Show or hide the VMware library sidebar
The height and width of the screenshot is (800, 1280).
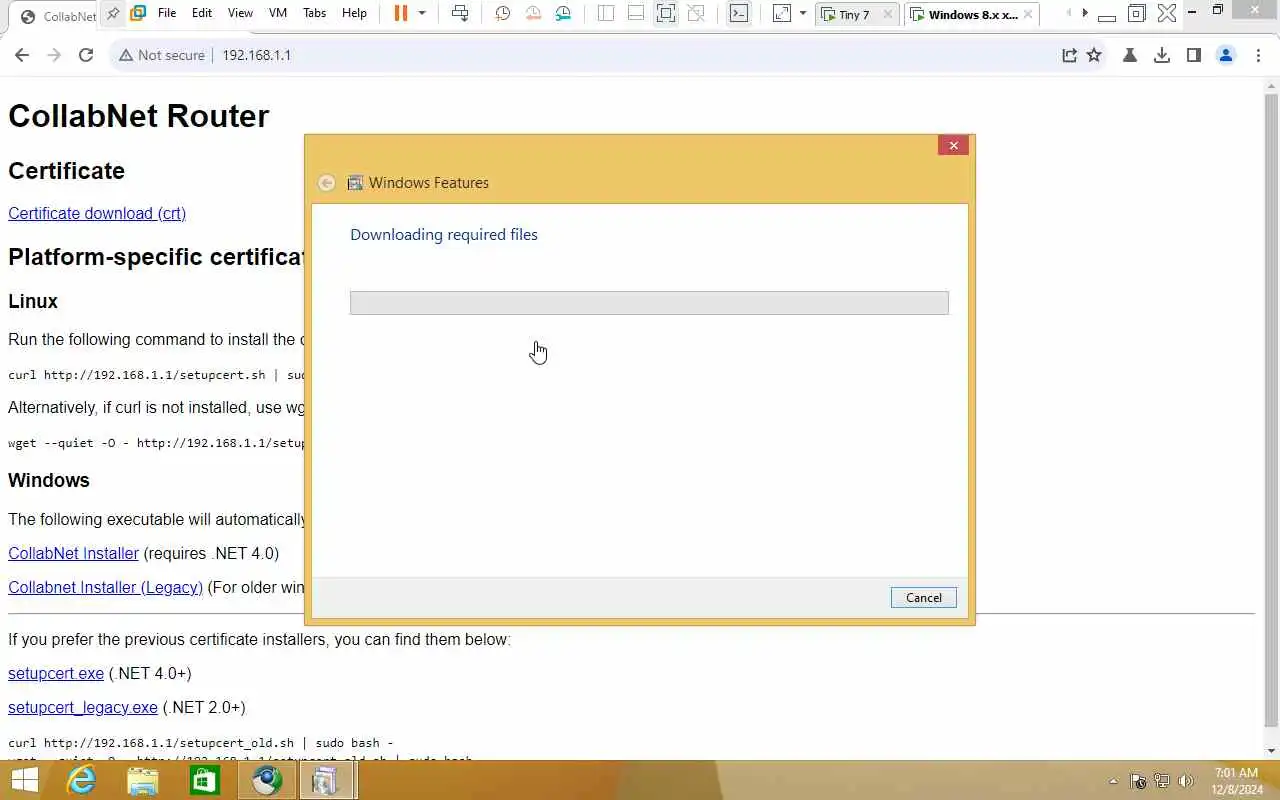pyautogui.click(x=606, y=14)
